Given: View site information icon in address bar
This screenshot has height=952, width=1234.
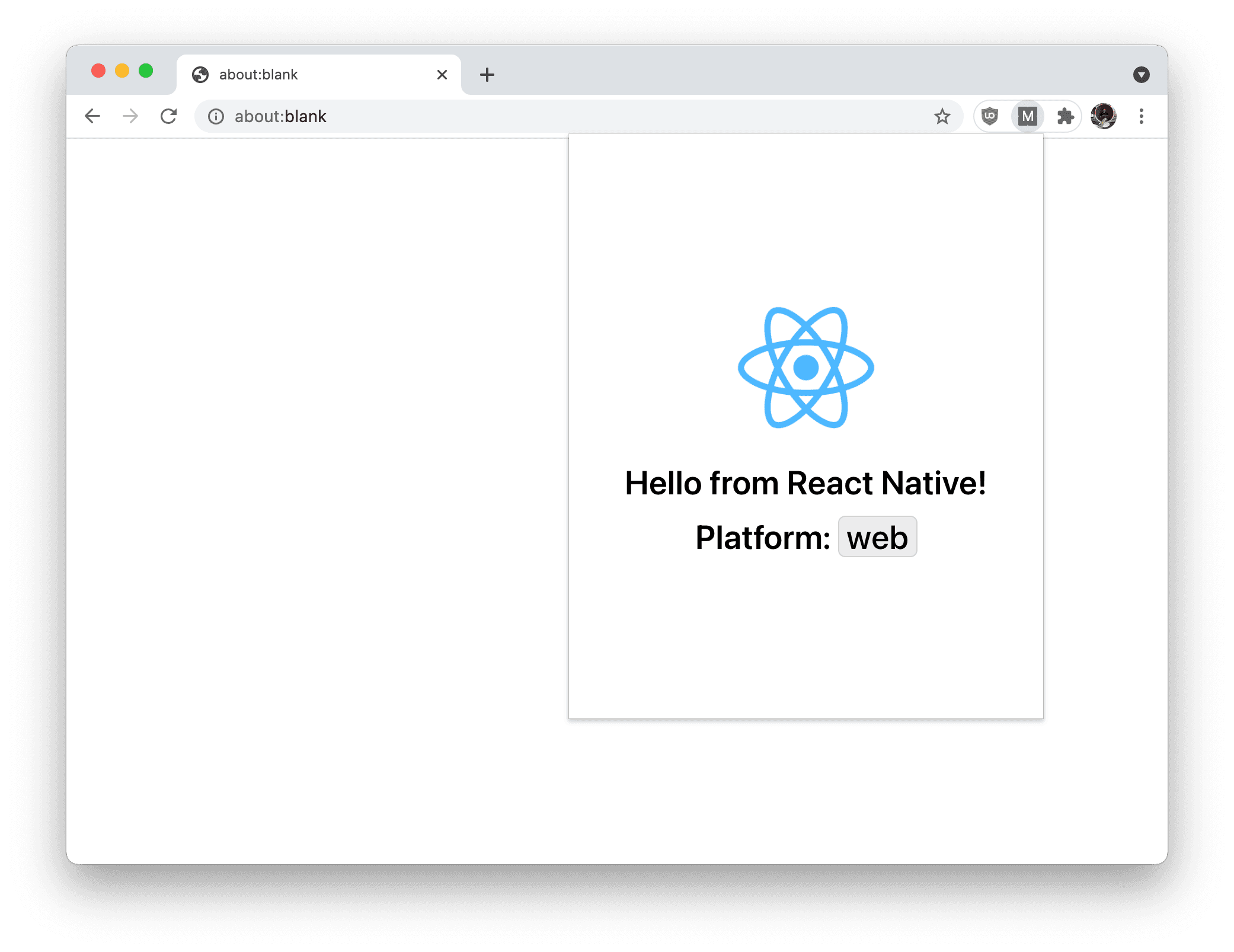Looking at the screenshot, I should coord(216,116).
